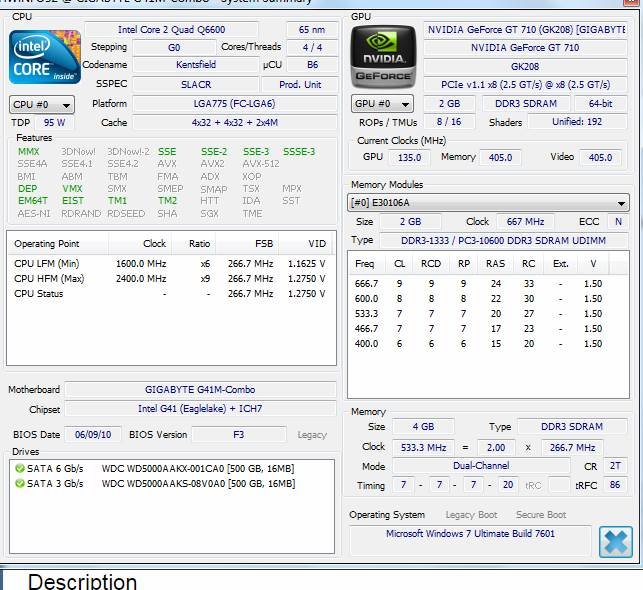
Task: Click the LGA775 (FC-LGA6) platform field
Action: point(234,104)
